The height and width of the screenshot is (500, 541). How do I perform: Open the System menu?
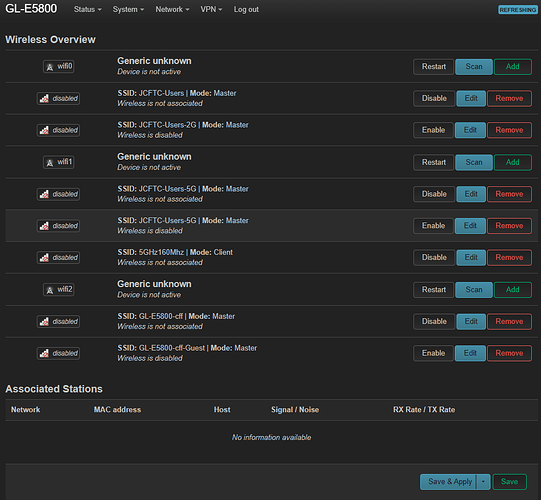tap(128, 9)
